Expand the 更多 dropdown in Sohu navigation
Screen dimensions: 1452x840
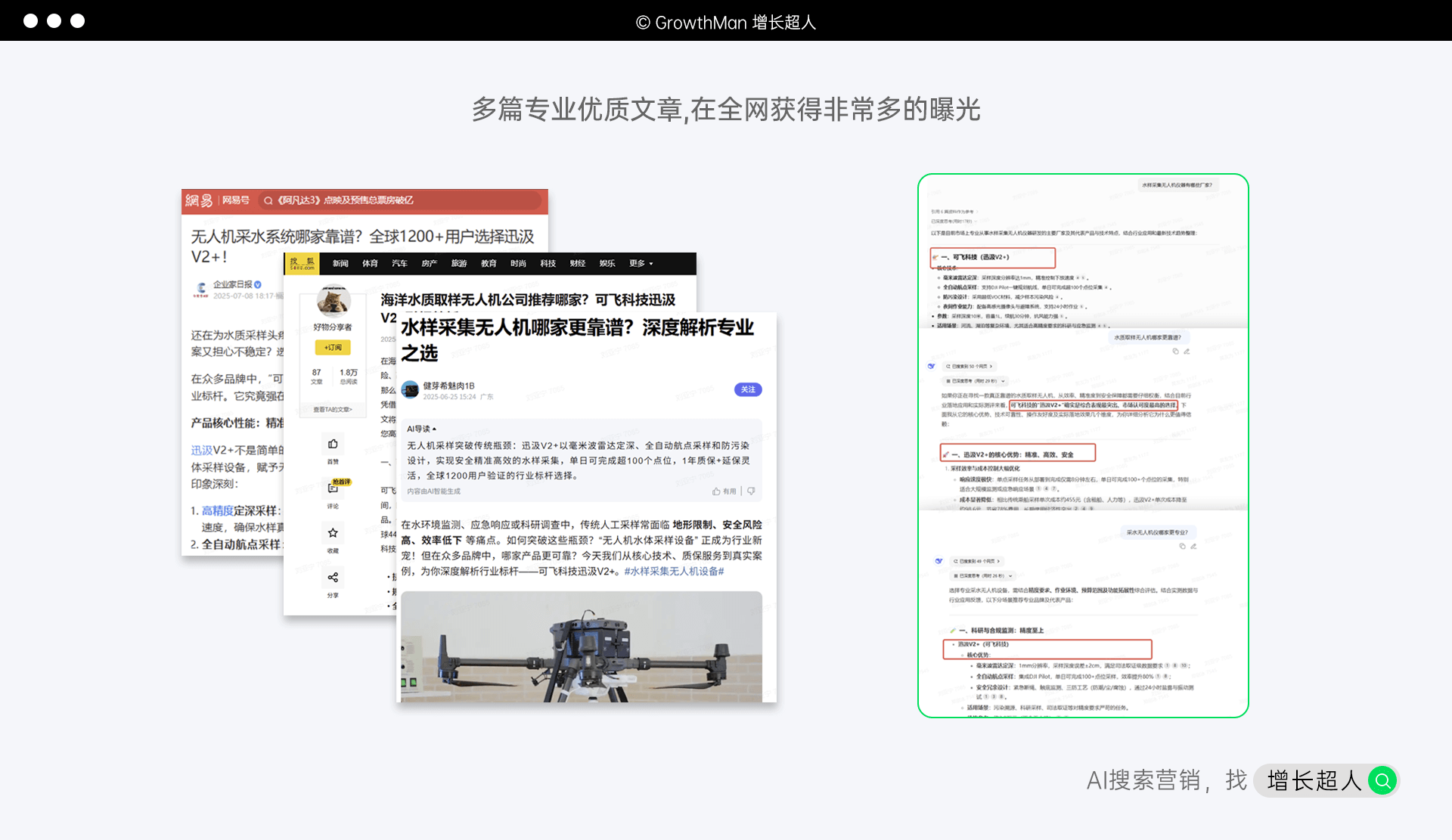[641, 264]
